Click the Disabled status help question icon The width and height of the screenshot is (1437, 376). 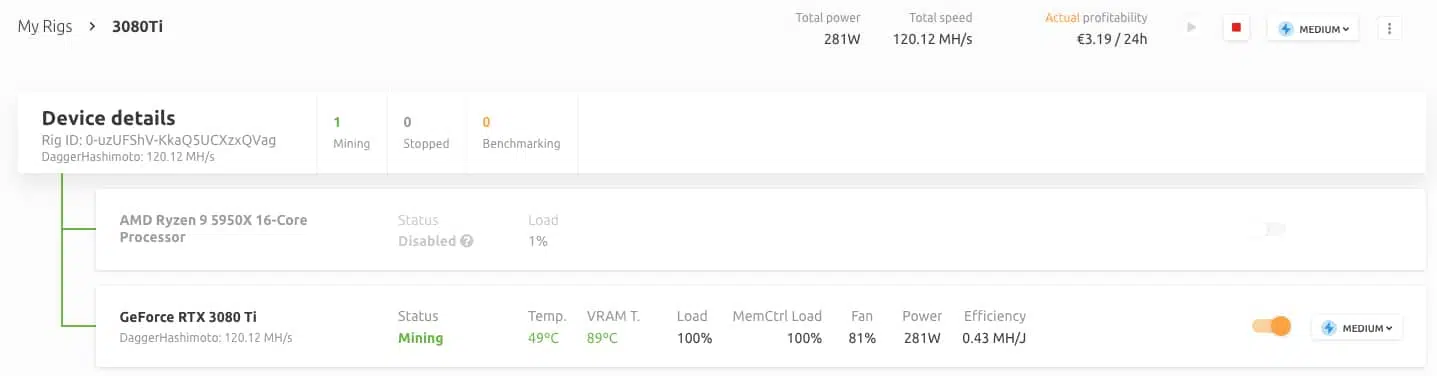pos(466,241)
